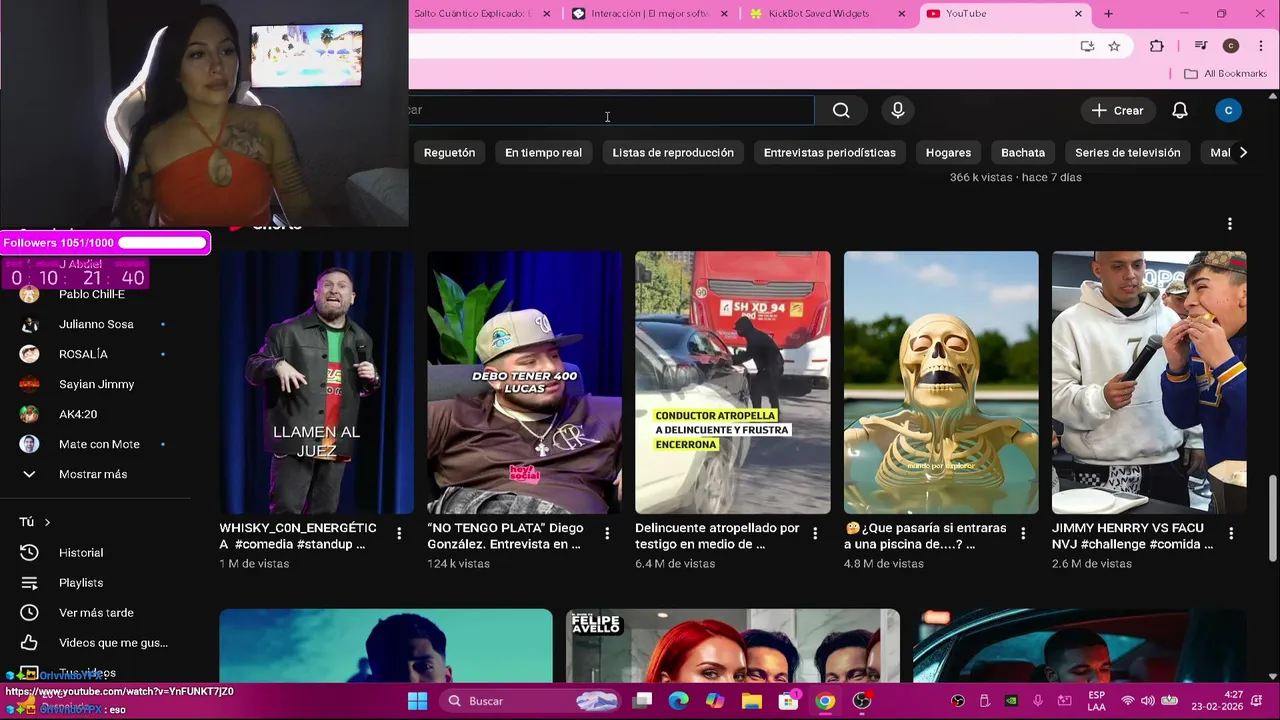The width and height of the screenshot is (1280, 720).
Task: Switch to the KickBot Saved Widgets tab
Action: coord(817,14)
